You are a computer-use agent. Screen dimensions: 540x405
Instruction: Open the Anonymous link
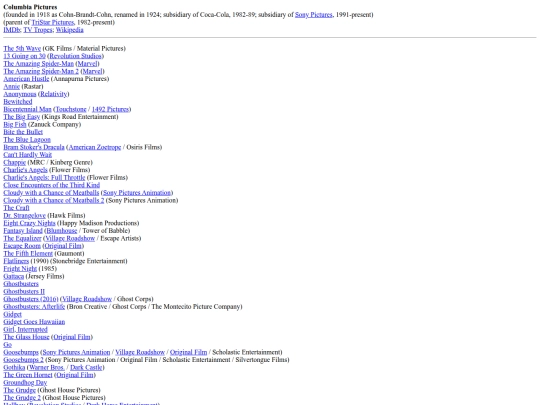(20, 94)
